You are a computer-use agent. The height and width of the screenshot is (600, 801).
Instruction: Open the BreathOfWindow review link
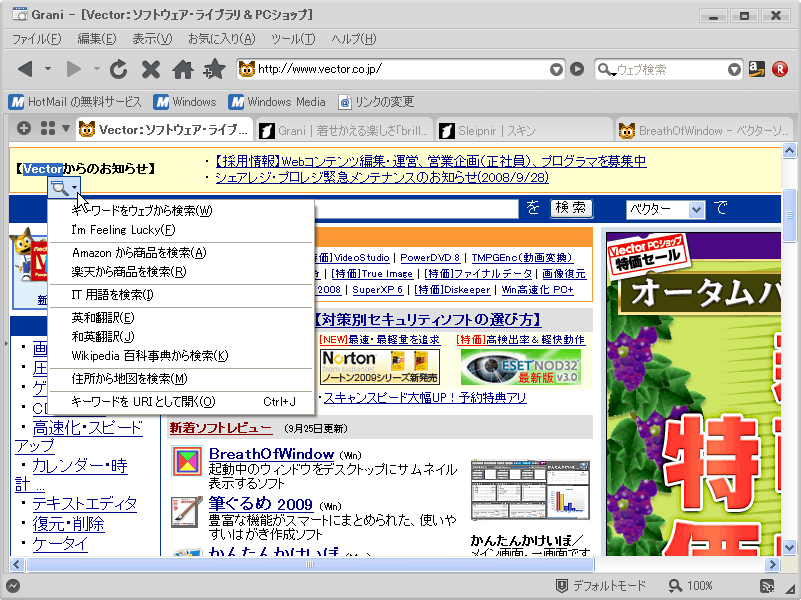coord(271,453)
